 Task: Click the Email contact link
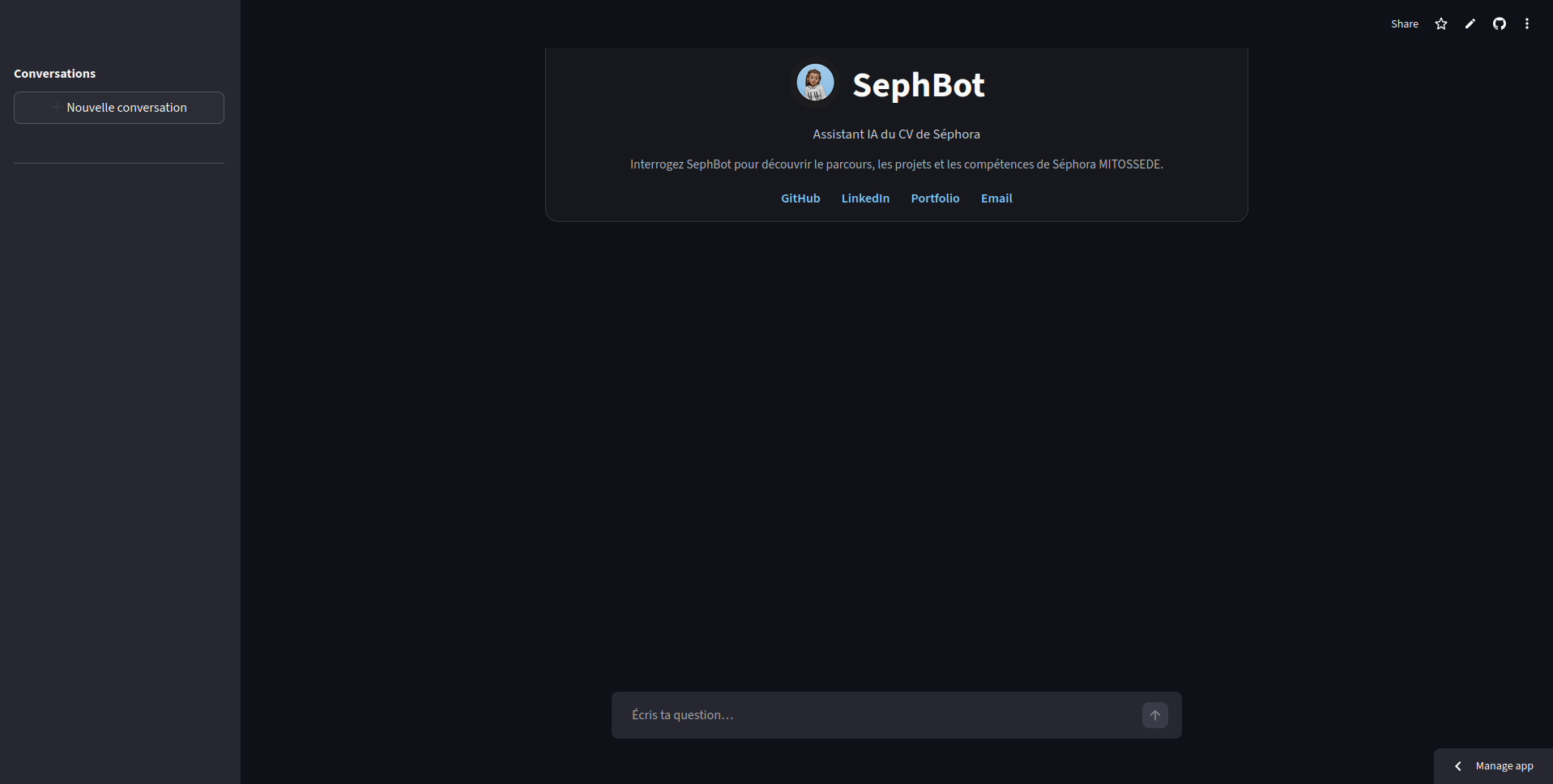[996, 198]
